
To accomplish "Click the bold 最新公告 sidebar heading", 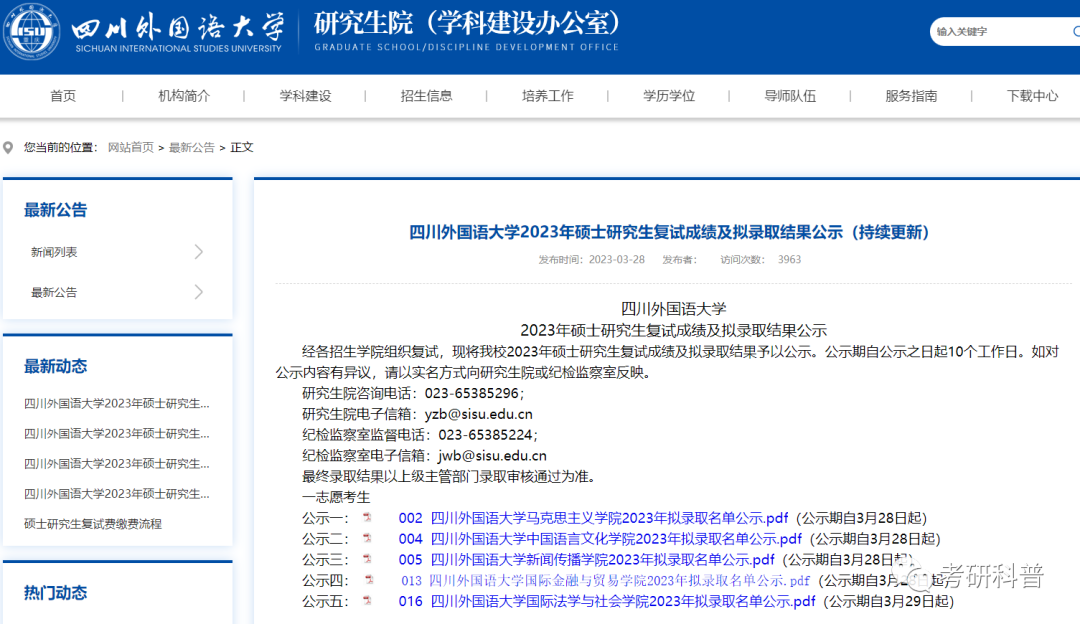I will (56, 210).
